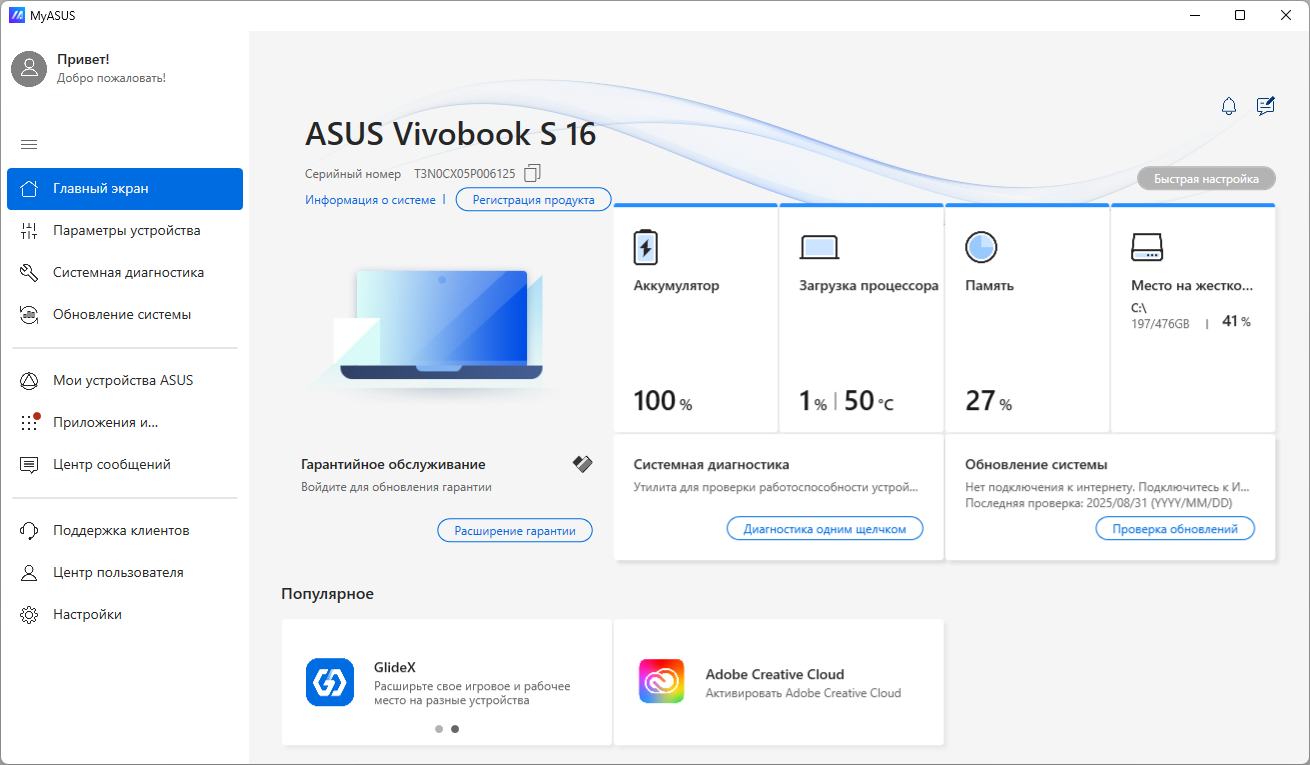The width and height of the screenshot is (1310, 765).
Task: Copy the serial number with copy icon
Action: tap(532, 173)
